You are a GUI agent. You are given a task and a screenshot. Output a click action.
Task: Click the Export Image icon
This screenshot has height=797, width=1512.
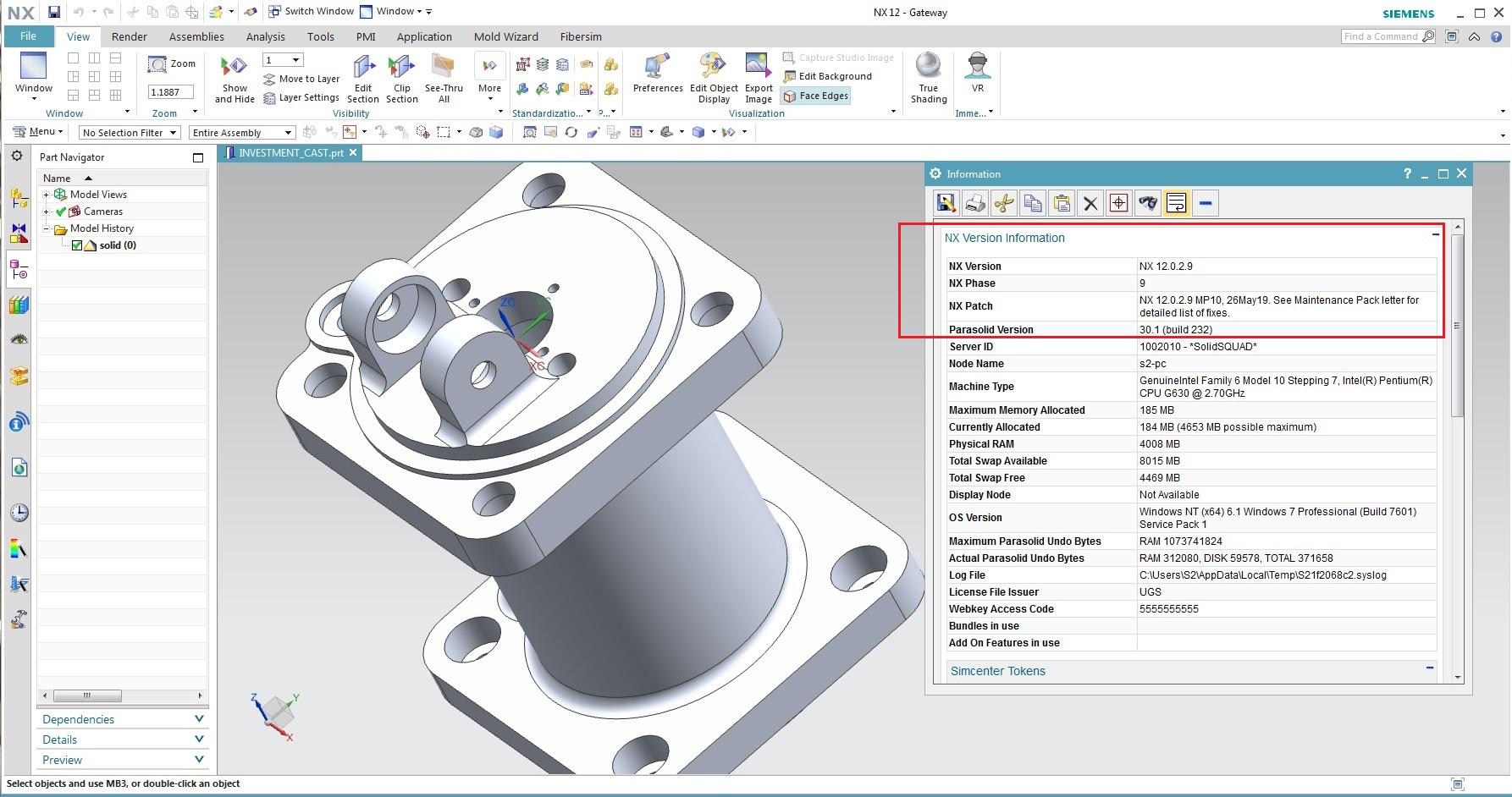pyautogui.click(x=759, y=79)
